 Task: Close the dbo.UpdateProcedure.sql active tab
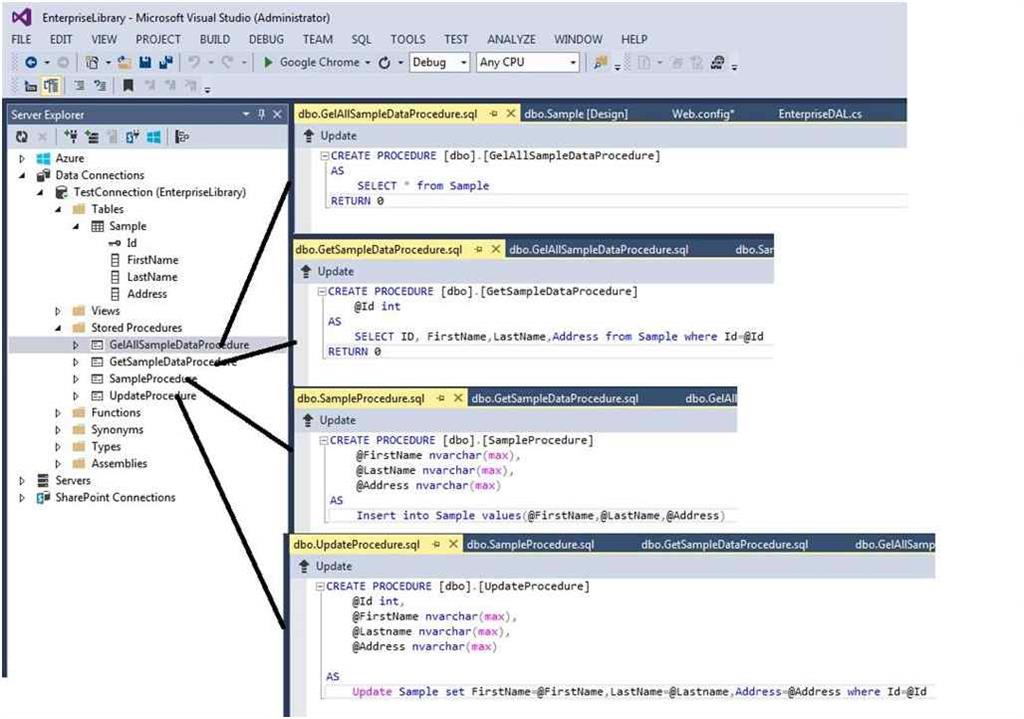(x=453, y=544)
